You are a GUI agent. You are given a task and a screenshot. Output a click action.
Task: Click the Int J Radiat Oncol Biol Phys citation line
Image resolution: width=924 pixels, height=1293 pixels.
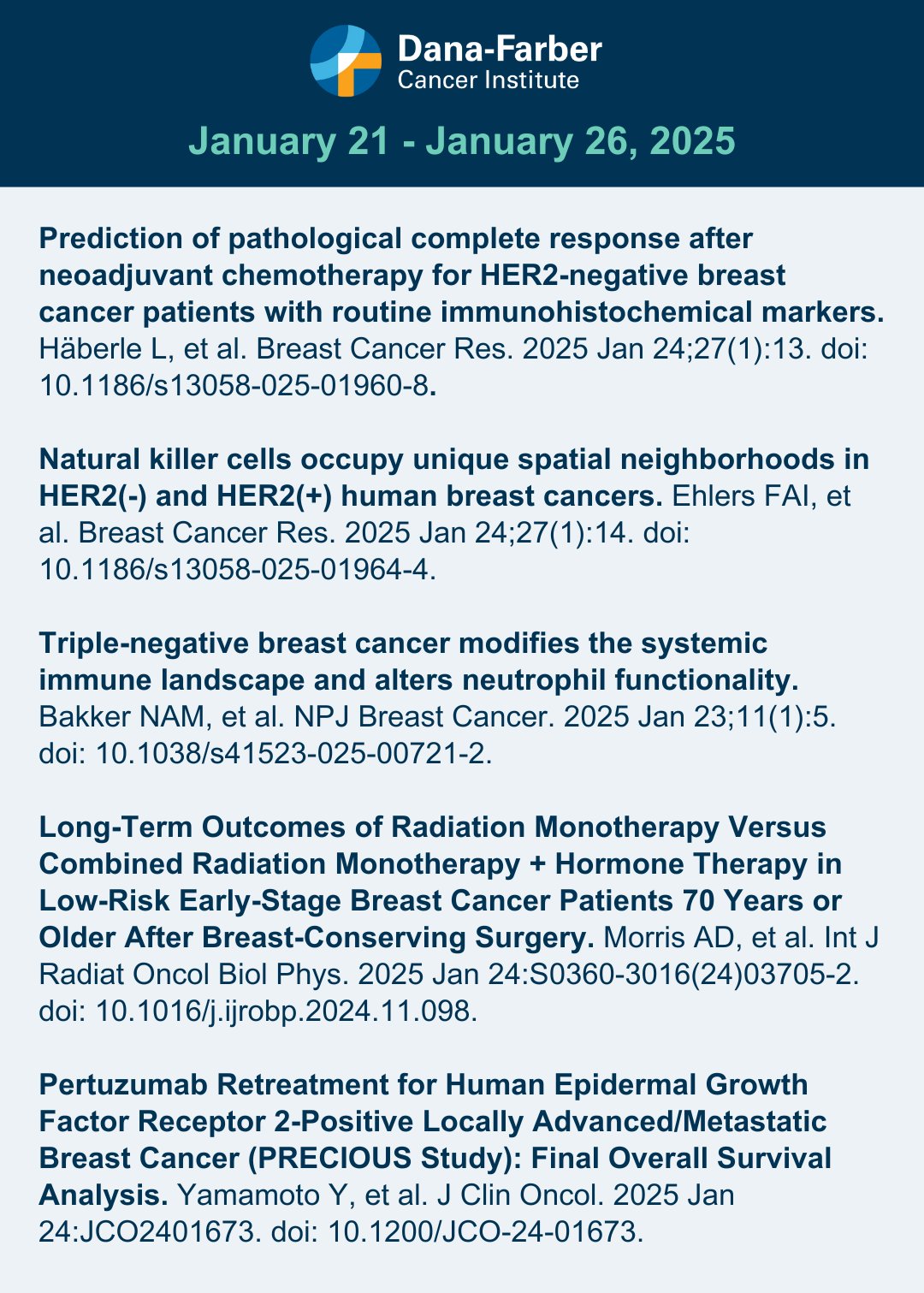click(449, 974)
